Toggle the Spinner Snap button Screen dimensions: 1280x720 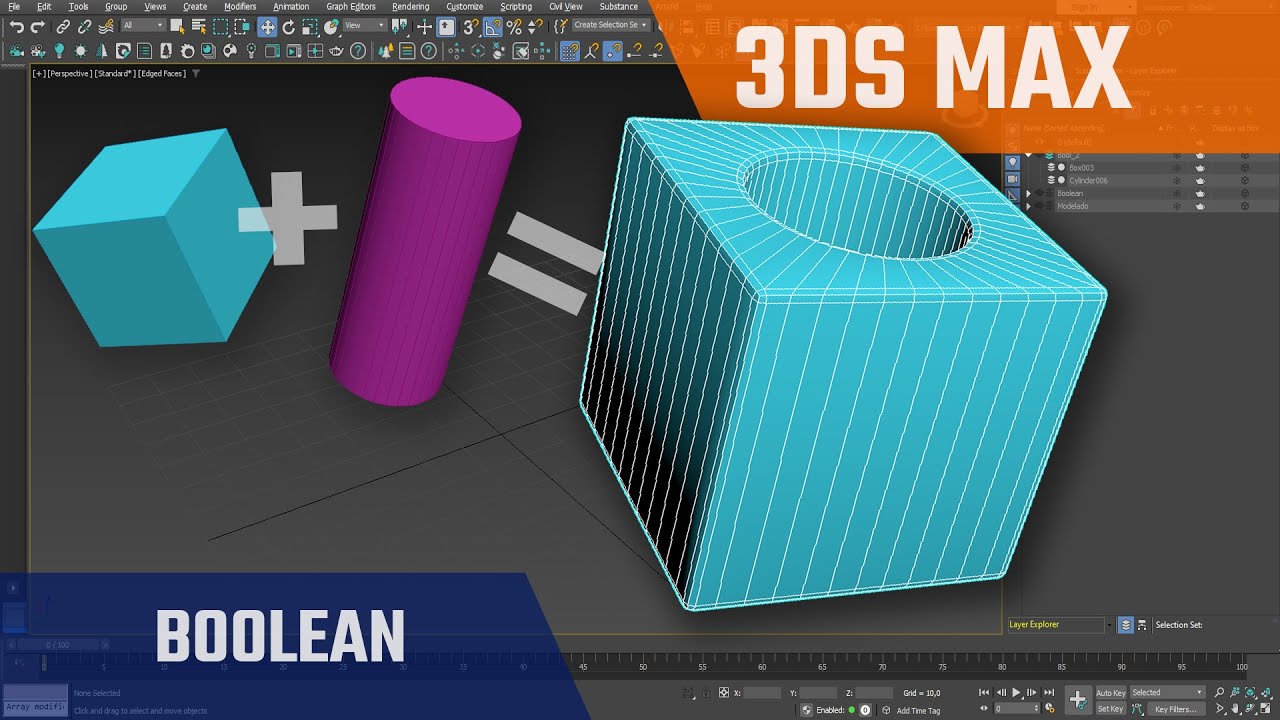536,27
